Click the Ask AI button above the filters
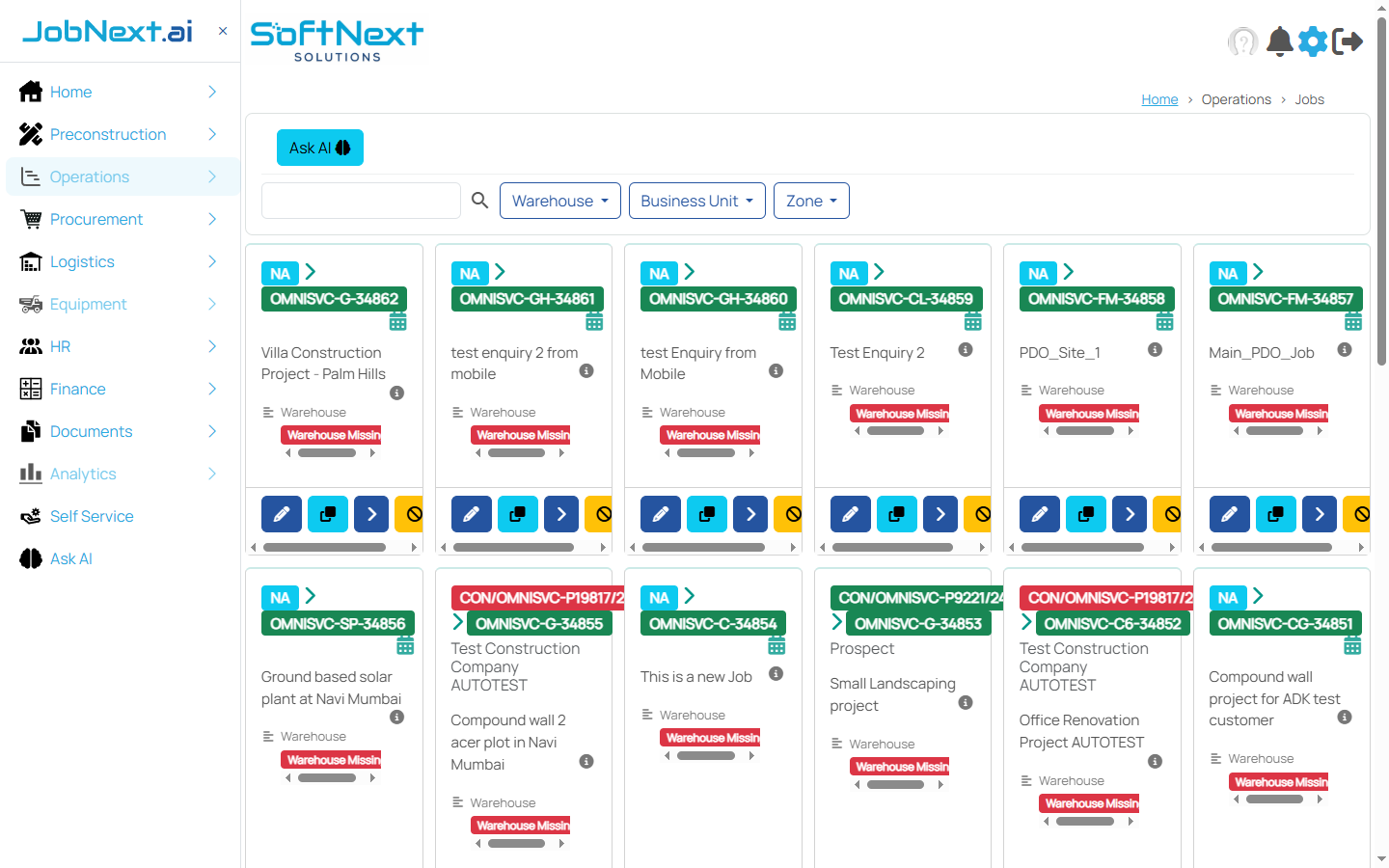This screenshot has height=868, width=1389. coord(319,147)
